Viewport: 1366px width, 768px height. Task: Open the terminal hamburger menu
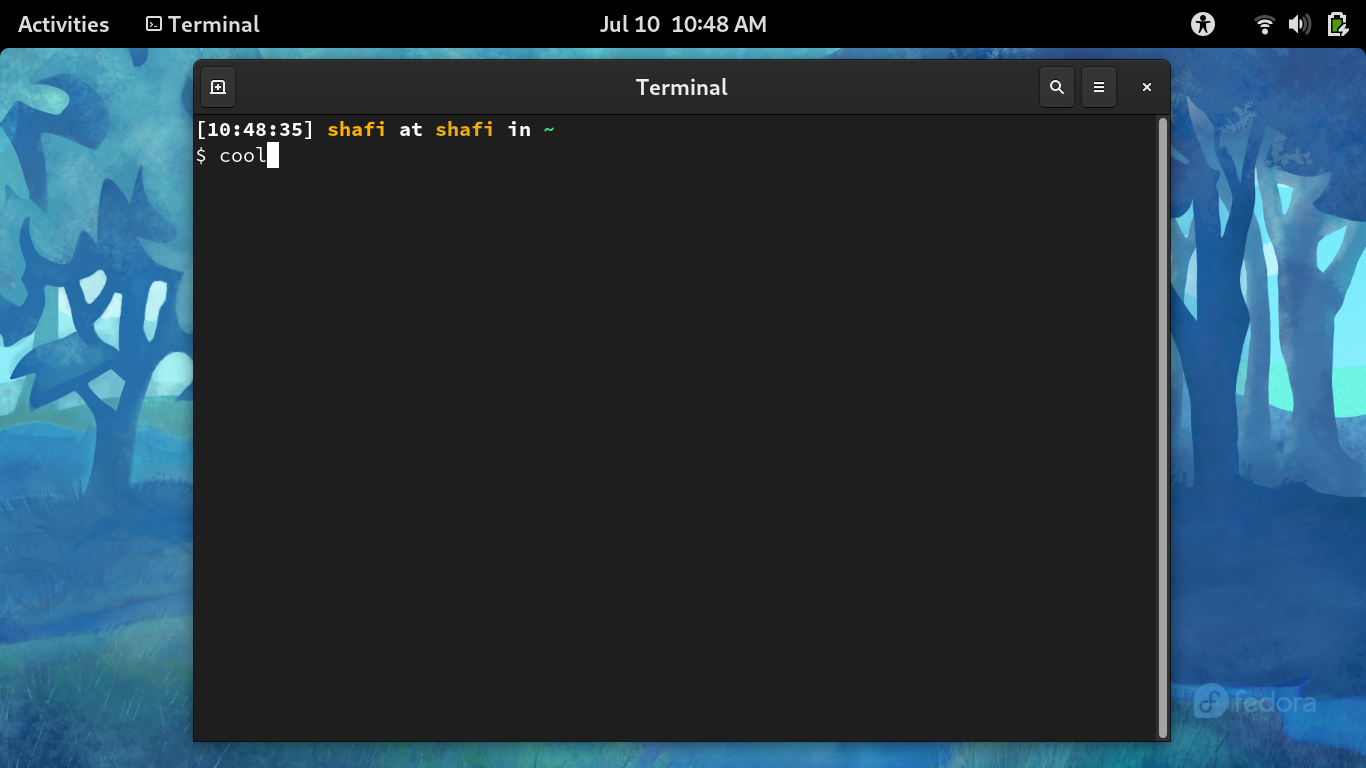coord(1099,88)
